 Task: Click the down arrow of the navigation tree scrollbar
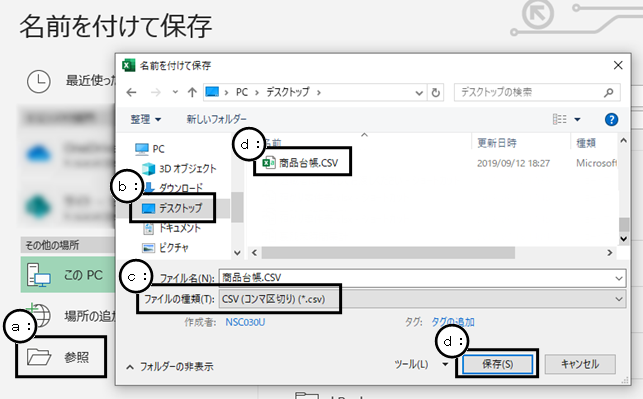(237, 253)
